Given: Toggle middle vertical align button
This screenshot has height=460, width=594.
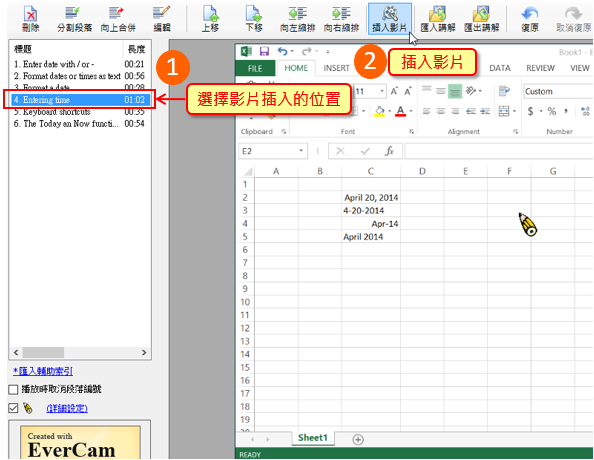Looking at the screenshot, I should (441, 91).
